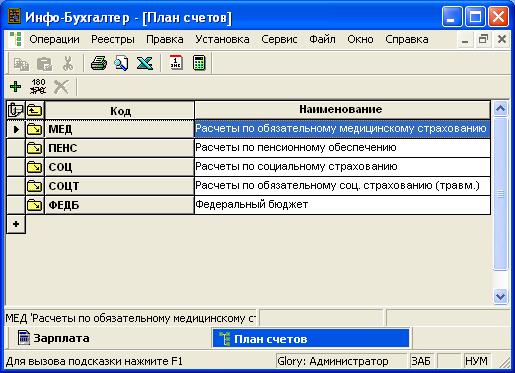Export to Excel icon
This screenshot has height=373, width=515.
tap(145, 63)
